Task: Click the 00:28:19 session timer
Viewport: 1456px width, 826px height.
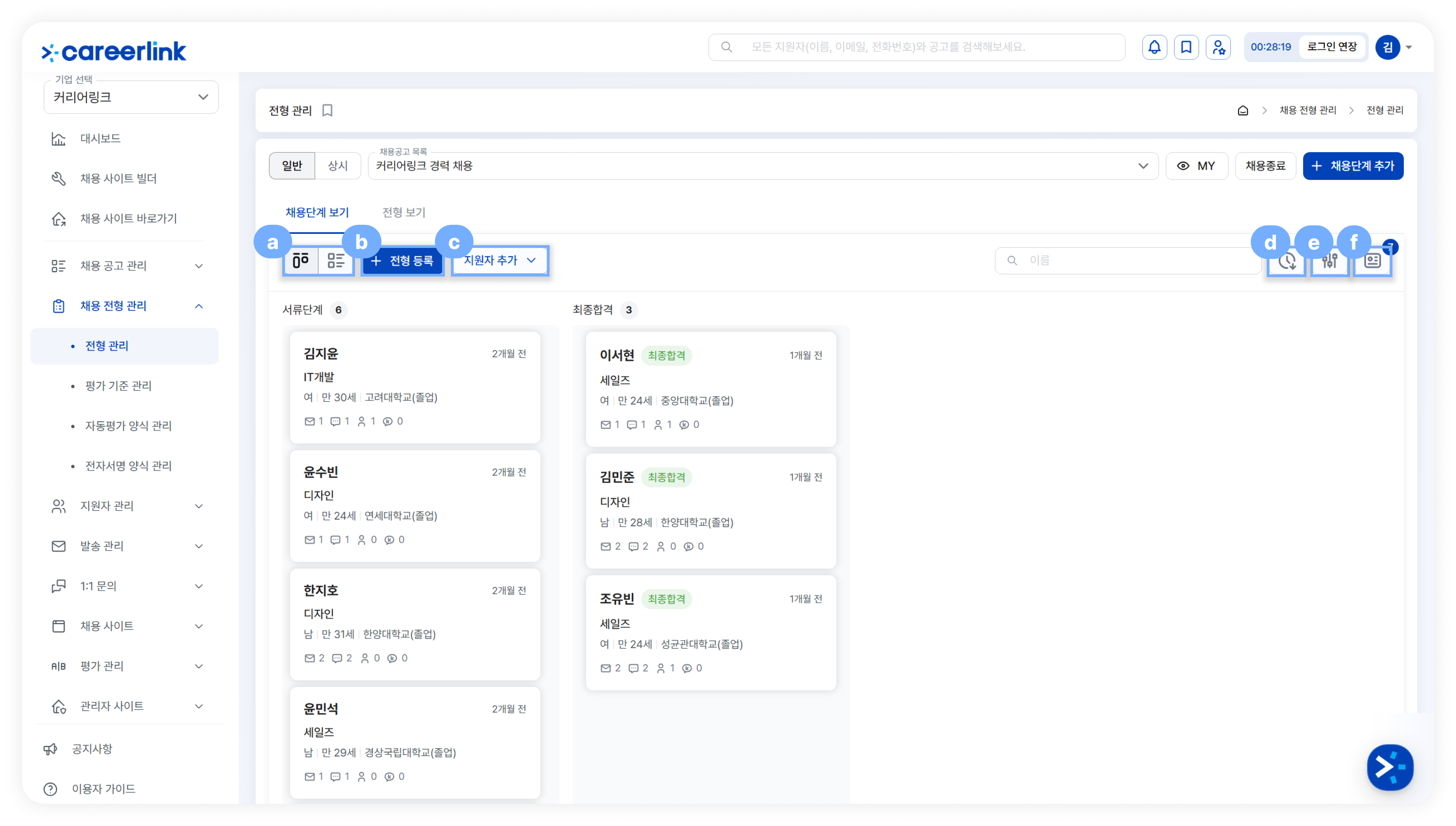Action: (x=1270, y=47)
